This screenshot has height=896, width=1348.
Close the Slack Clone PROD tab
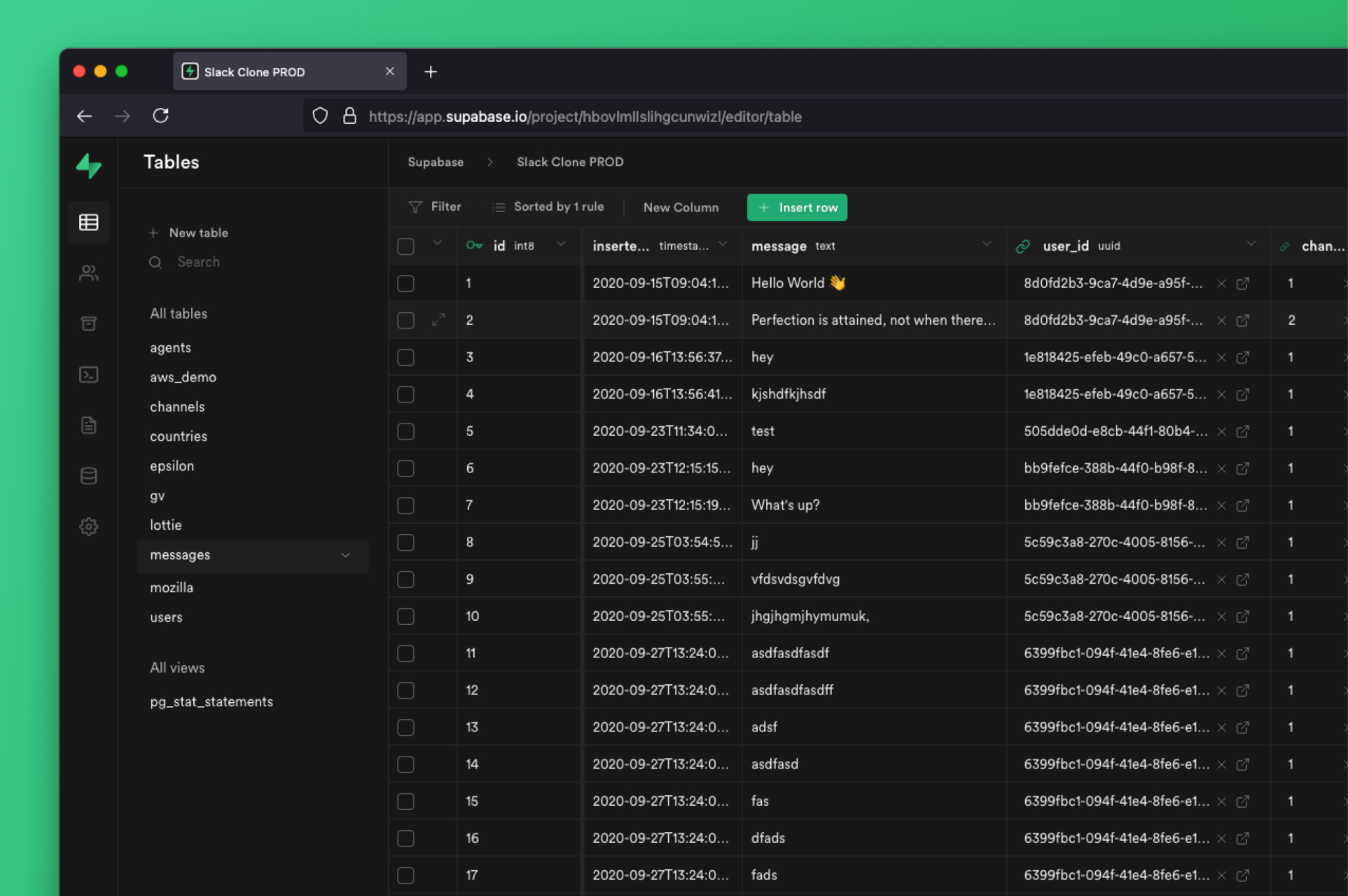[x=390, y=71]
